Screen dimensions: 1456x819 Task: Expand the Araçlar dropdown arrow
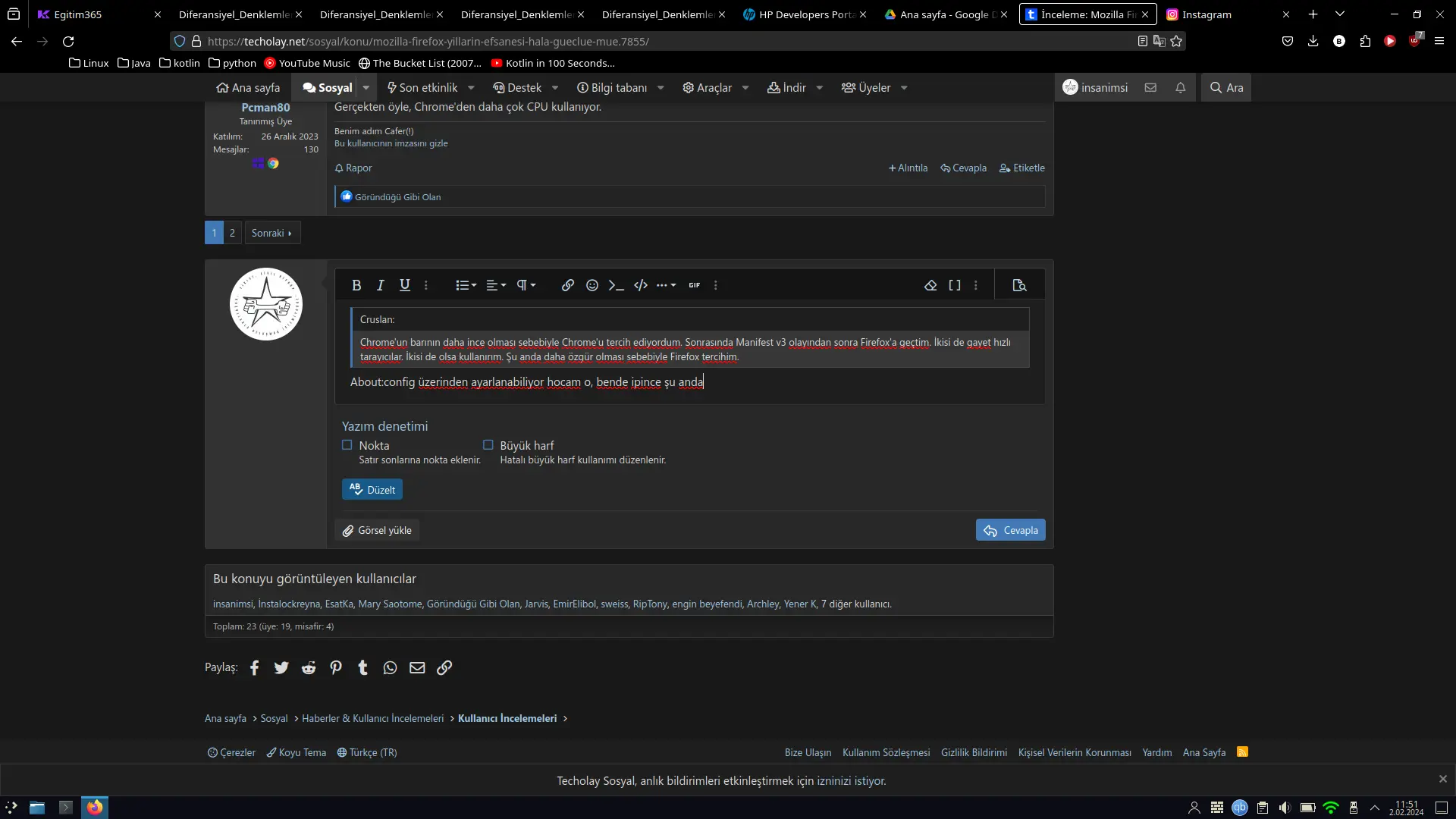coord(745,88)
